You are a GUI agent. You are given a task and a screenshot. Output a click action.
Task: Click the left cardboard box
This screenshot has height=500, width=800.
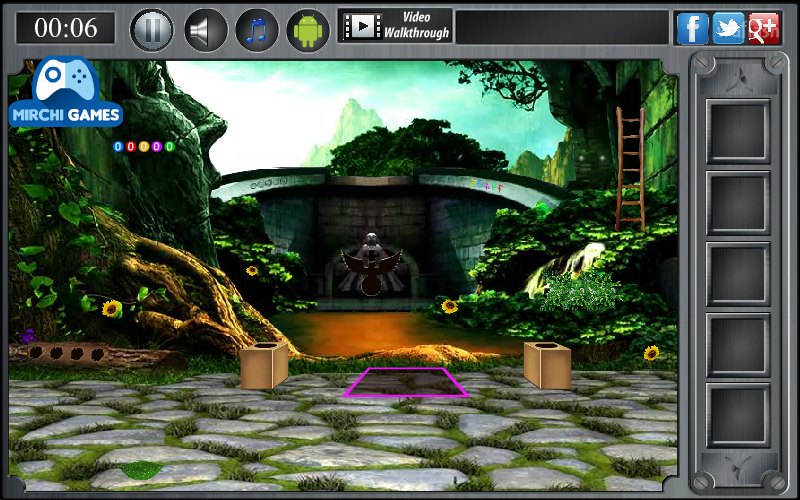pos(264,365)
